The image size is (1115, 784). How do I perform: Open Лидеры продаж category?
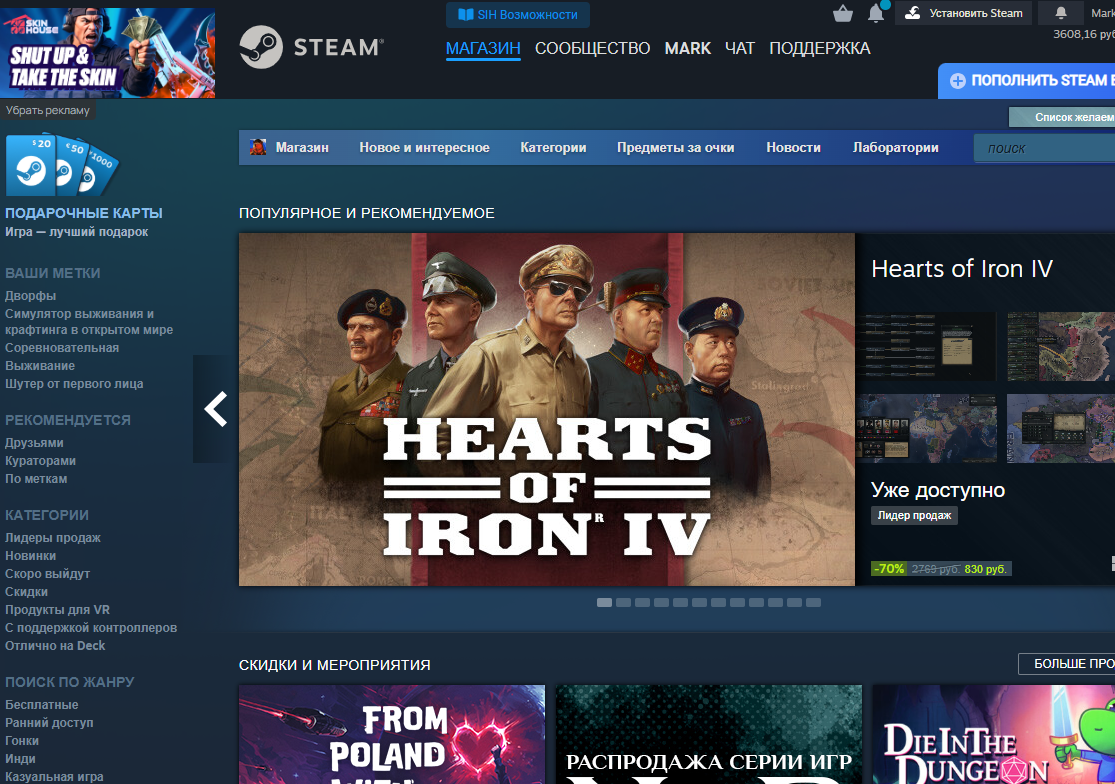point(53,538)
